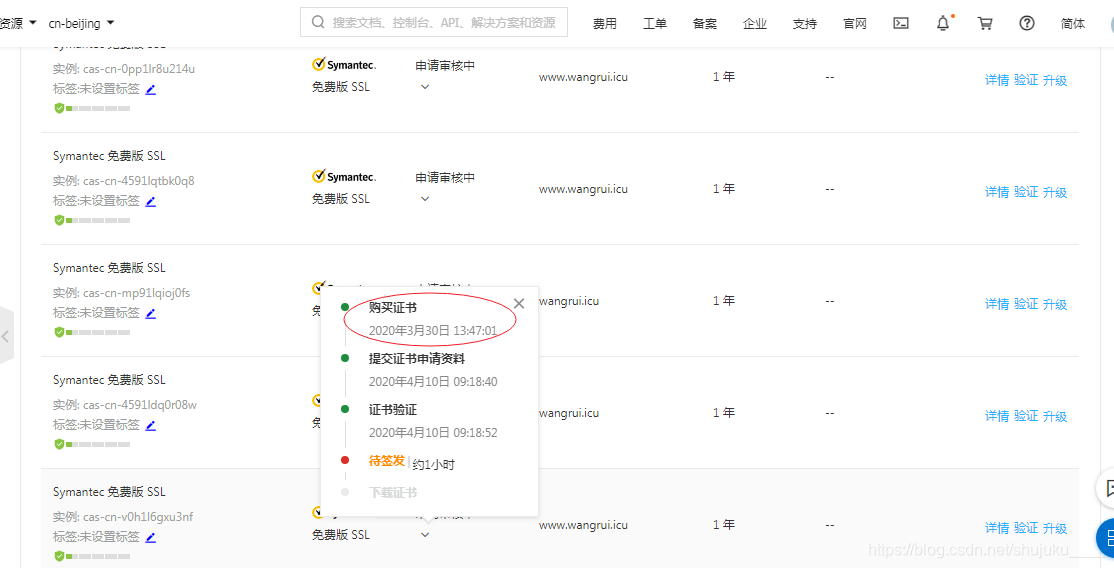The image size is (1114, 568).
Task: Open the help question mark icon
Action: pyautogui.click(x=1027, y=23)
